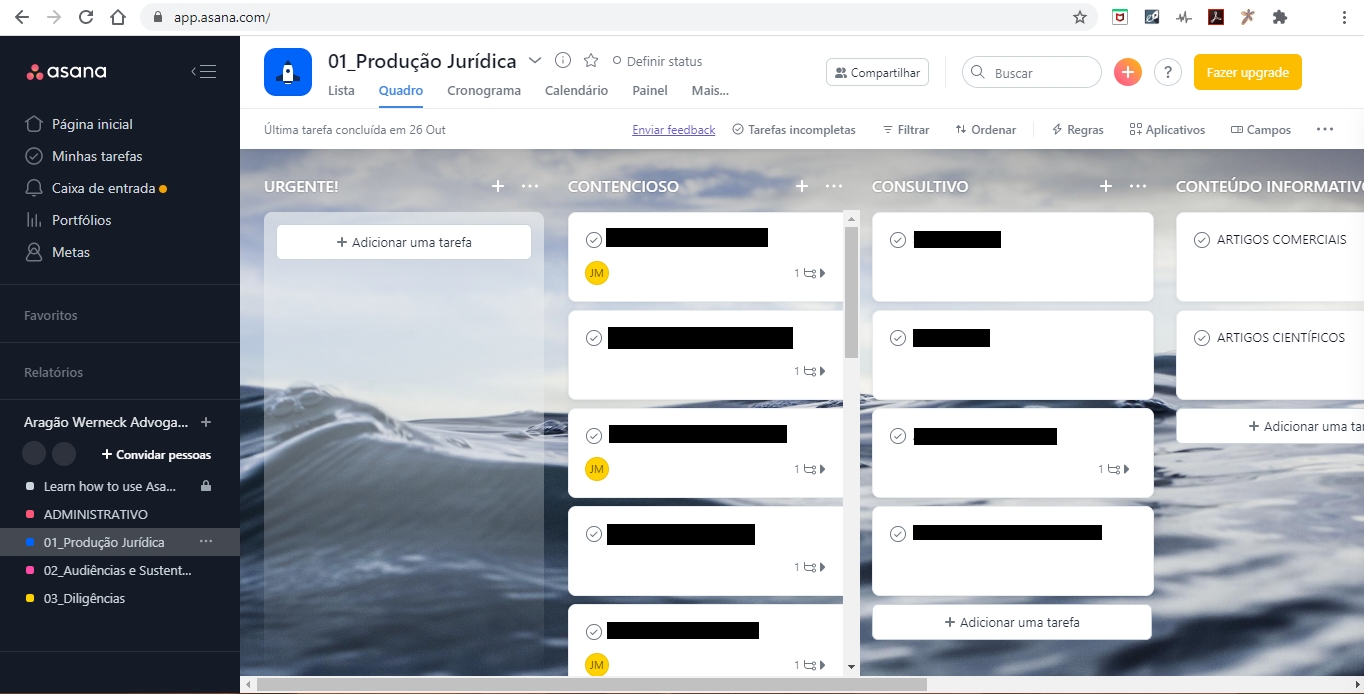1364x694 pixels.
Task: Add a task with the CONTENCIOSO plus icon
Action: click(801, 186)
